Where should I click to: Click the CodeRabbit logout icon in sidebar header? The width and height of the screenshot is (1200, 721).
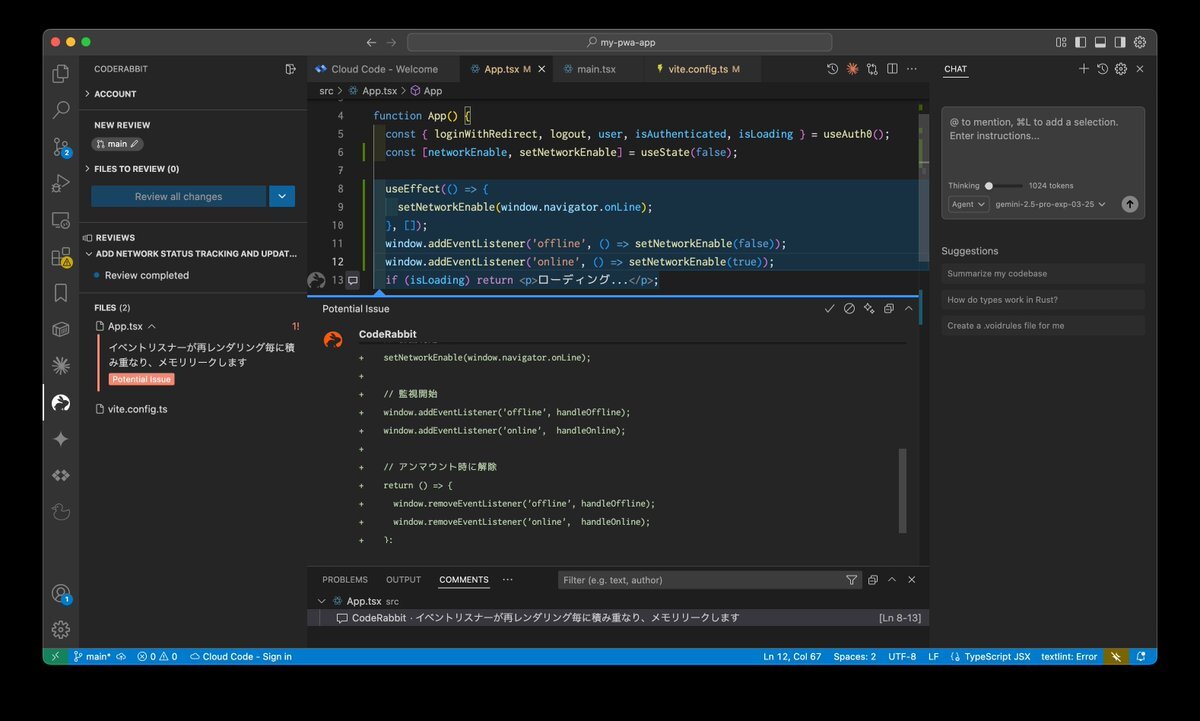pos(290,69)
